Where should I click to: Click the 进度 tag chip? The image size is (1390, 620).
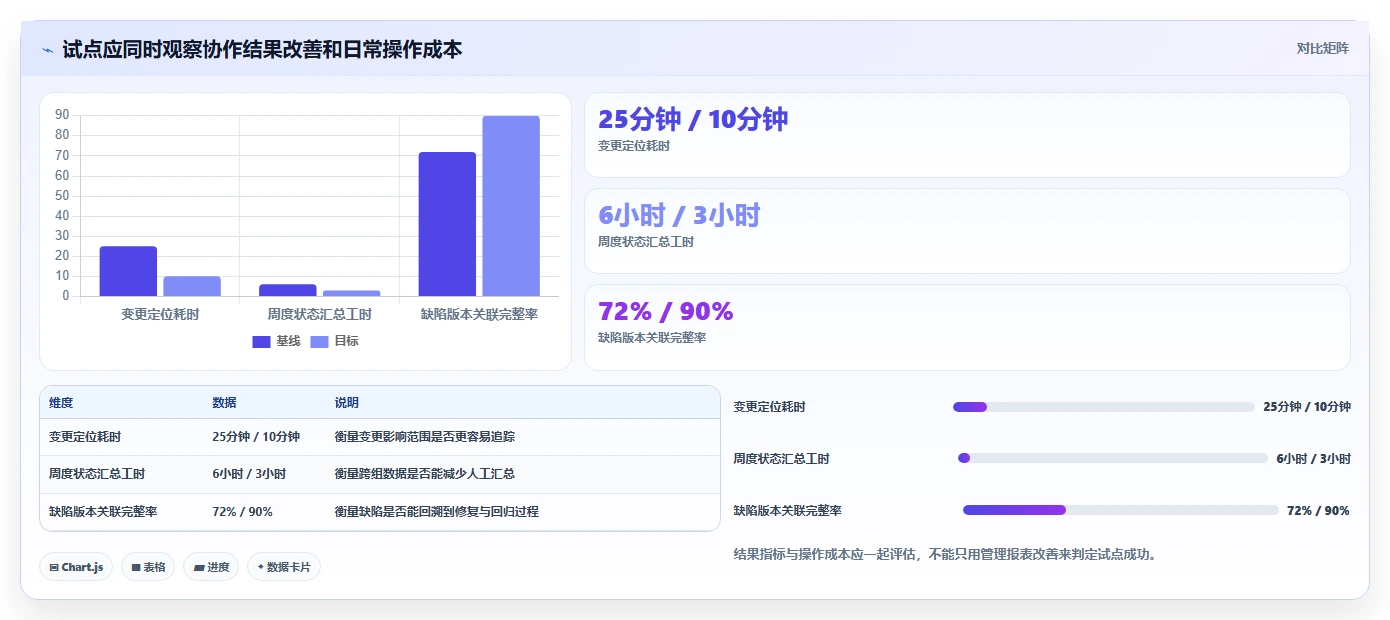pos(211,567)
